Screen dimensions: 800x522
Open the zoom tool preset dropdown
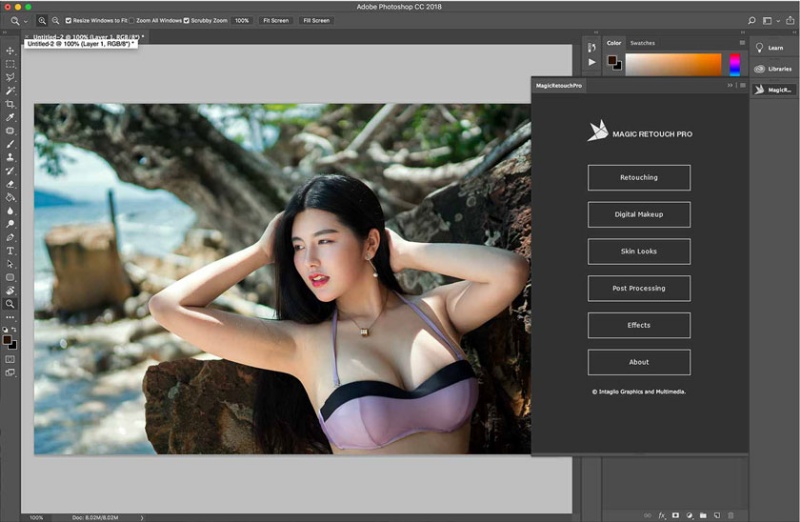18,21
